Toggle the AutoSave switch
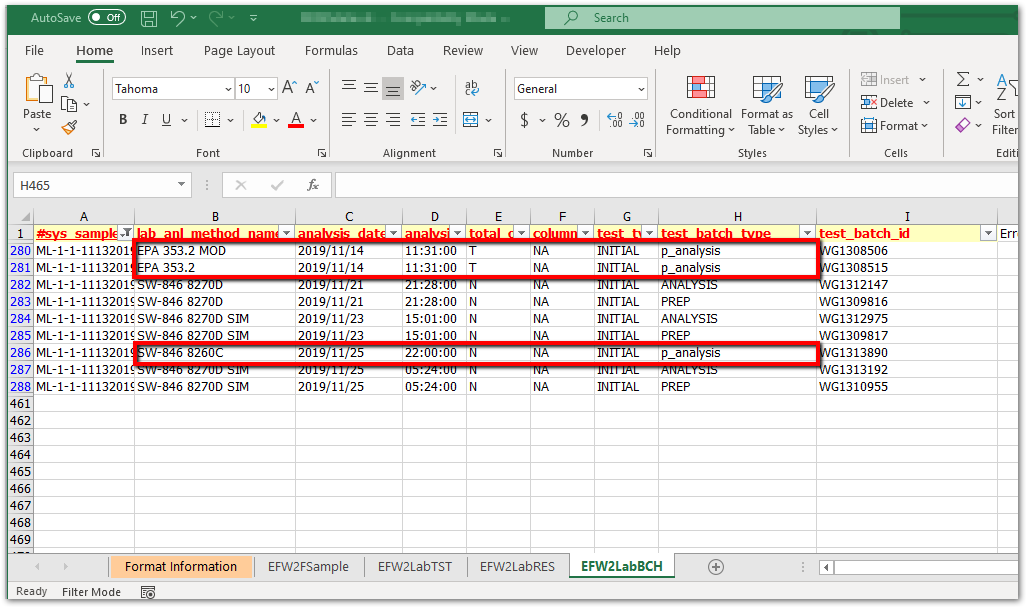This screenshot has width=1027, height=608. click(x=107, y=18)
